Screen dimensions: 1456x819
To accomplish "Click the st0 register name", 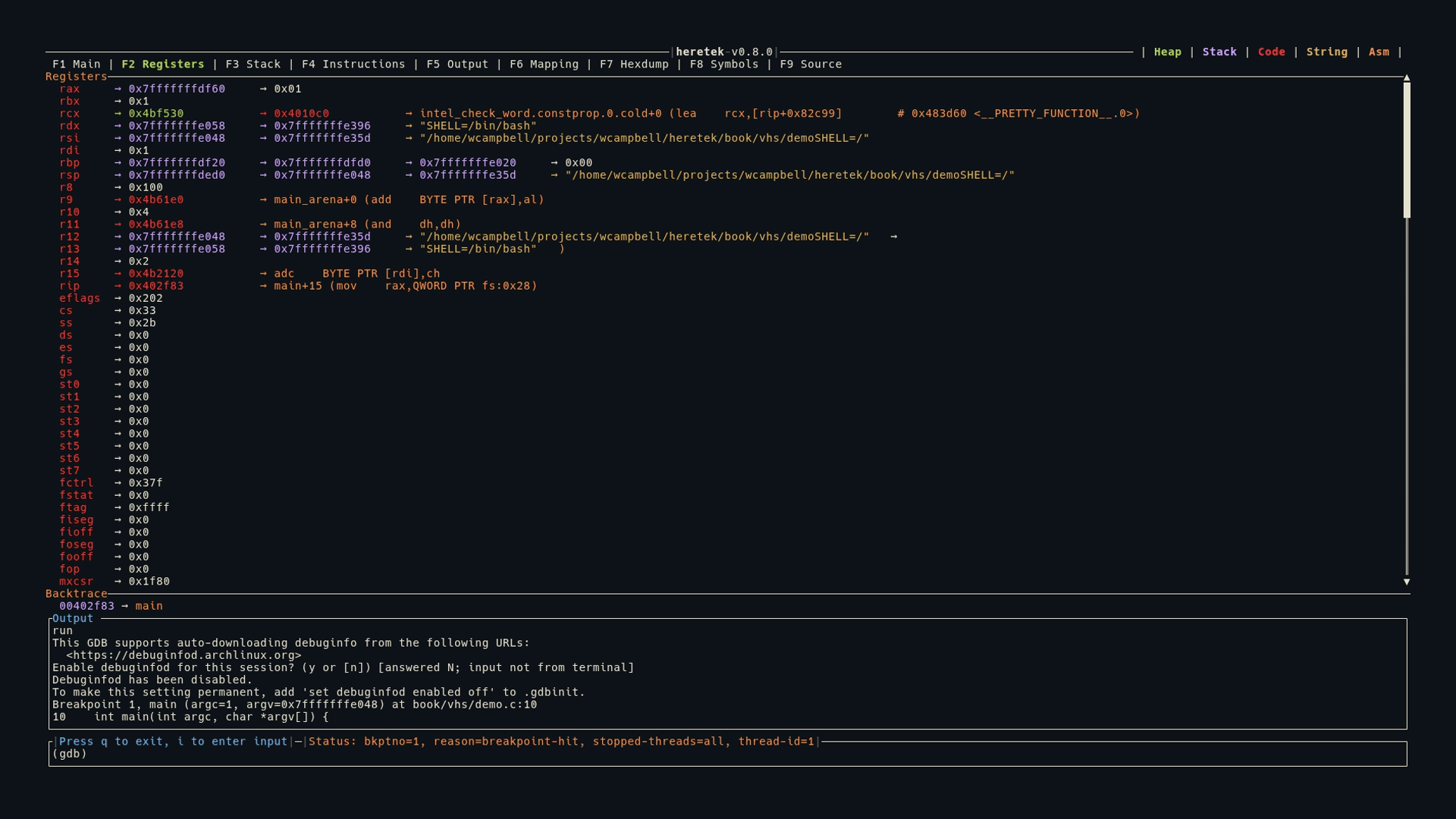I will coord(70,384).
